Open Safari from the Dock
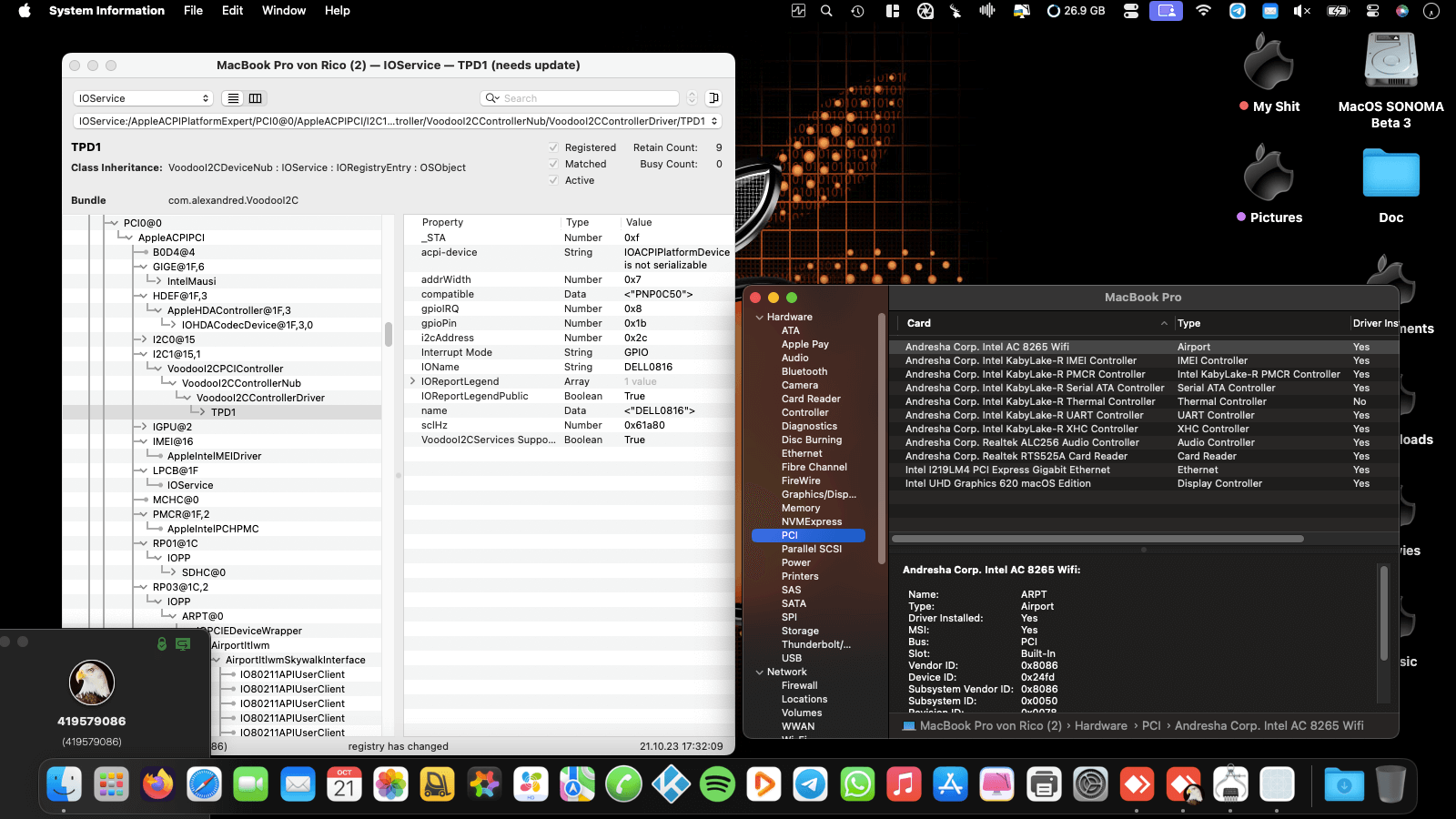The width and height of the screenshot is (1456, 819). (x=205, y=784)
